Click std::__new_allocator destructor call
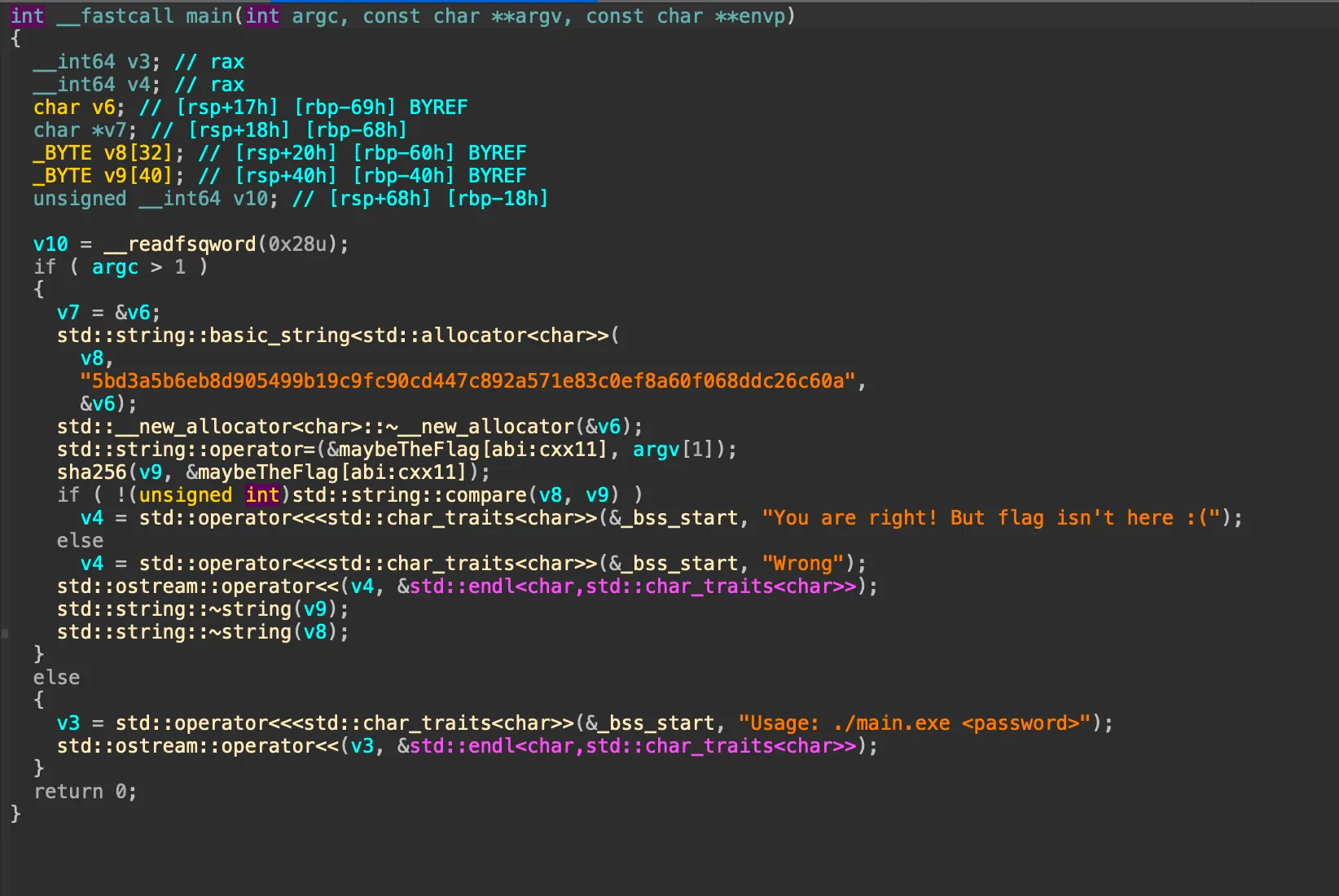1339x896 pixels. [350, 427]
